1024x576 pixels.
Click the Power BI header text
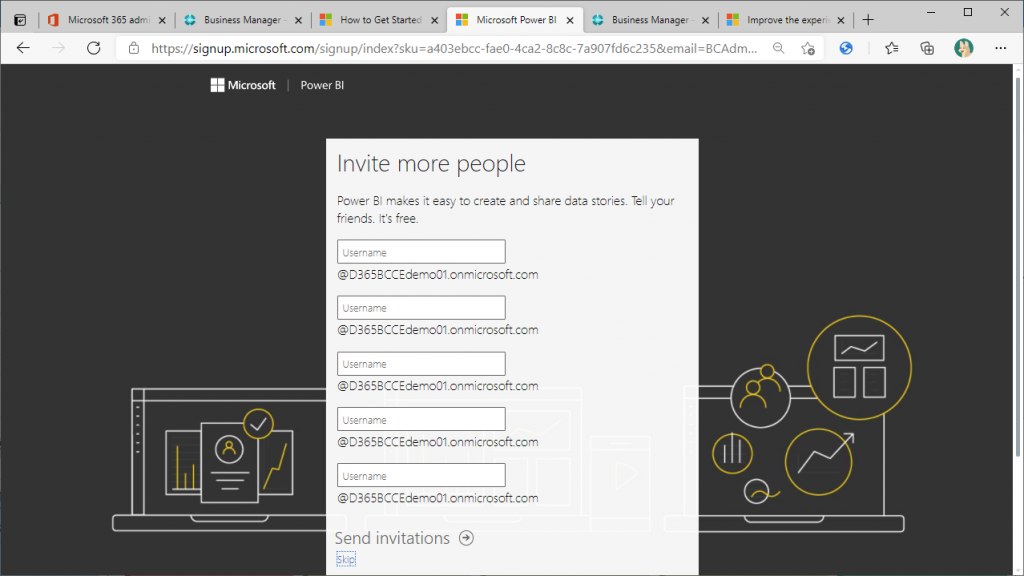(322, 85)
